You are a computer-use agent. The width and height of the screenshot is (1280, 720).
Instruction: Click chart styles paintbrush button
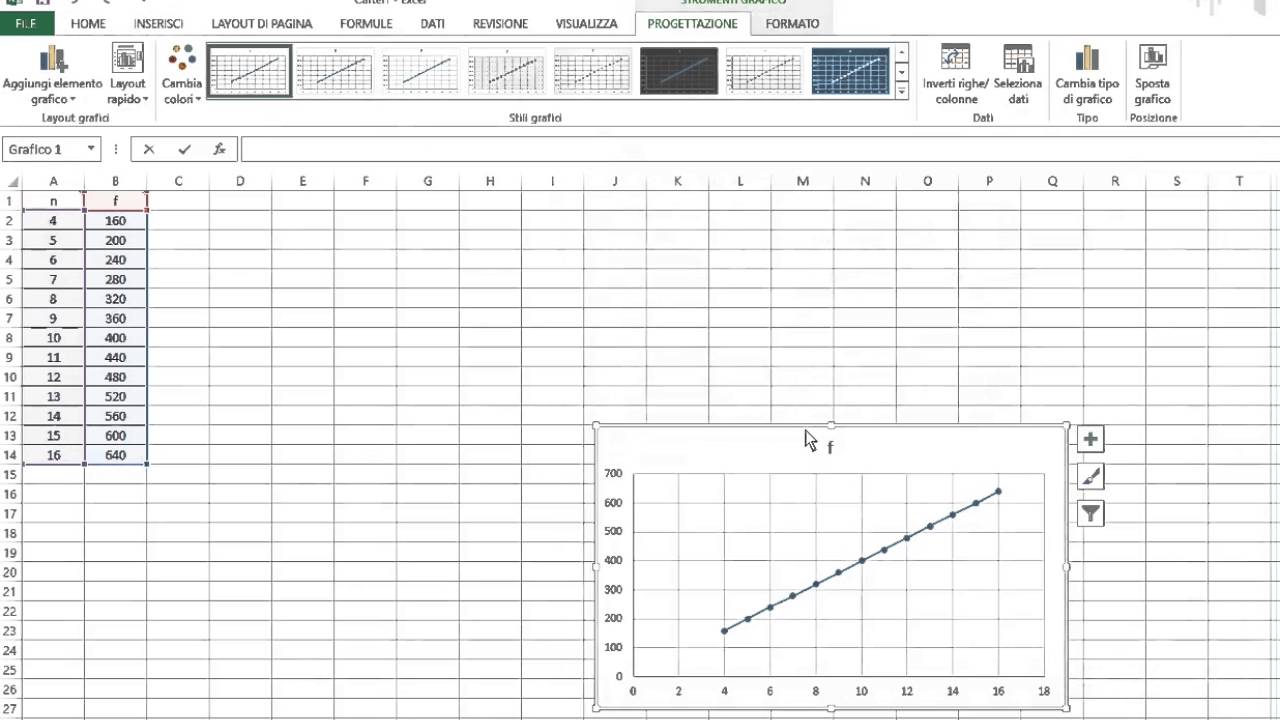tap(1090, 476)
